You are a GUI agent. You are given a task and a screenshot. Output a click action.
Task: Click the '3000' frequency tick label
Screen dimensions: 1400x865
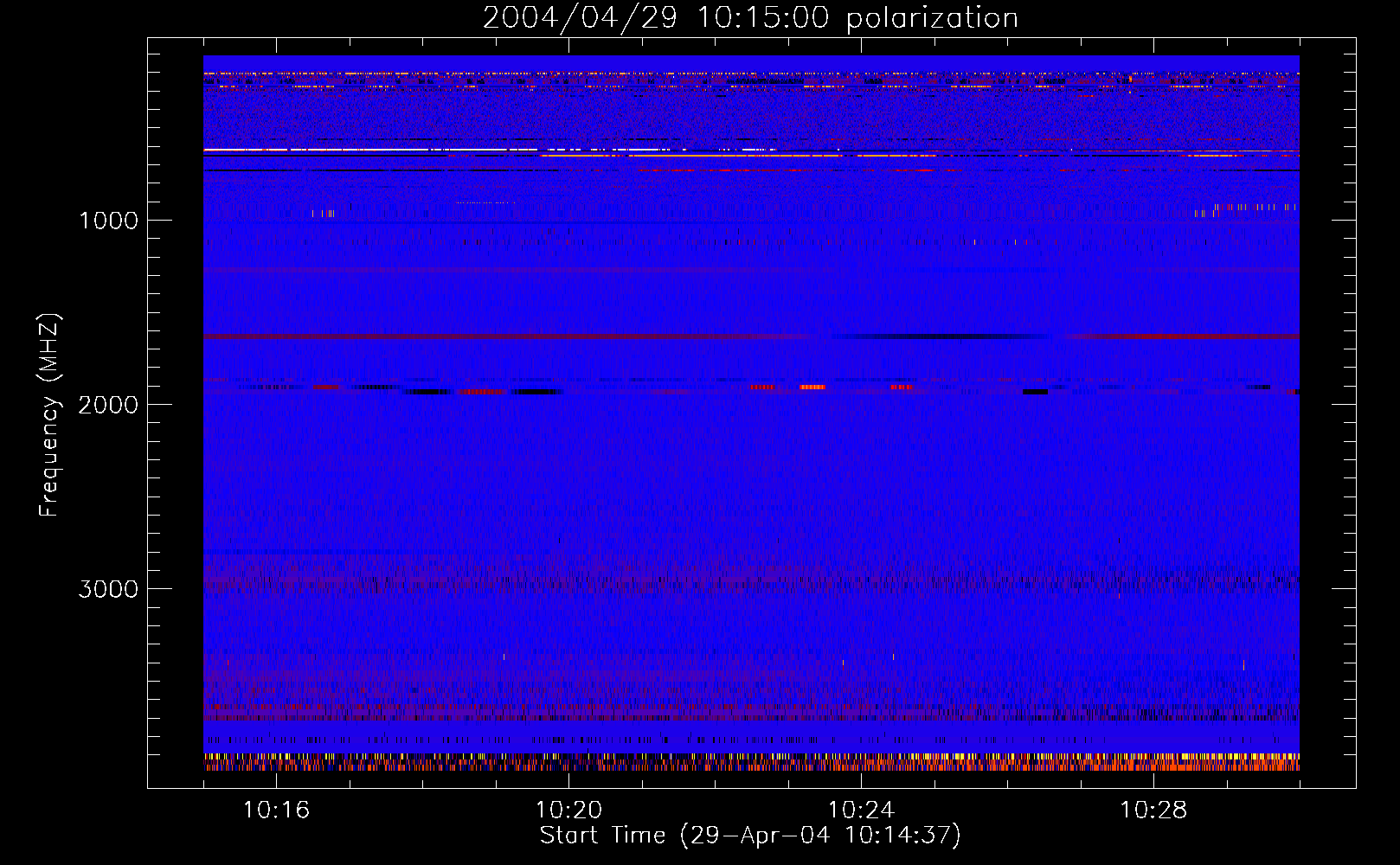pos(108,589)
